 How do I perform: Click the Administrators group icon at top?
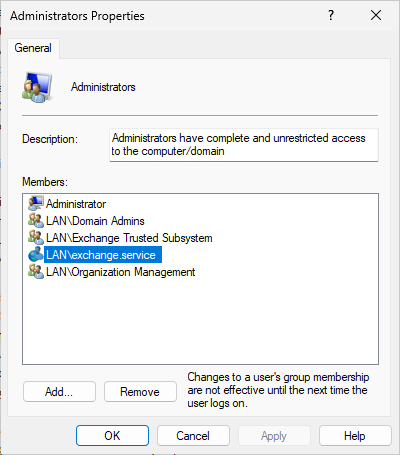click(37, 87)
